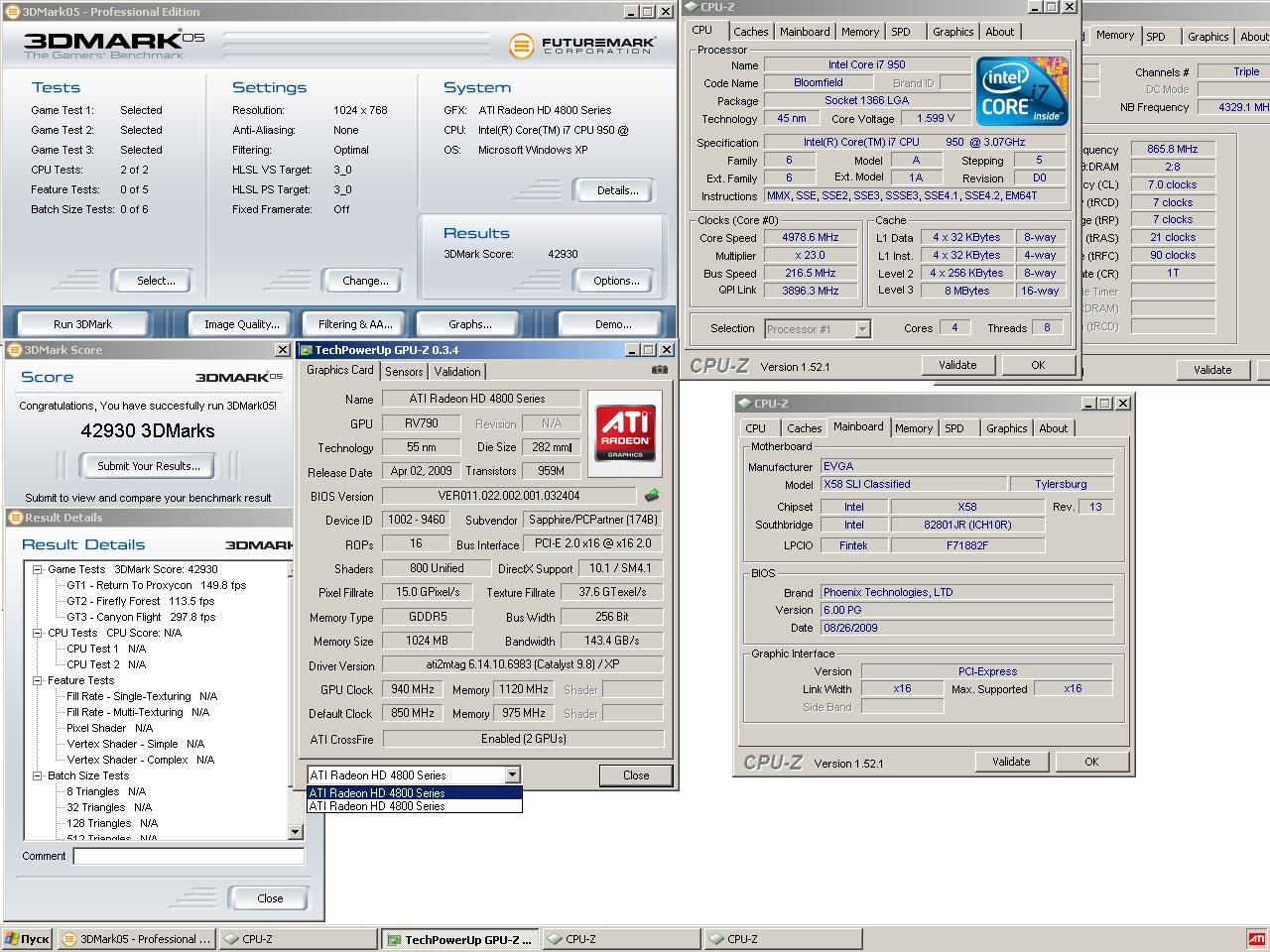This screenshot has height=952, width=1270.
Task: Click the BIOS save chip icon in GPU-Z
Action: coord(652,495)
